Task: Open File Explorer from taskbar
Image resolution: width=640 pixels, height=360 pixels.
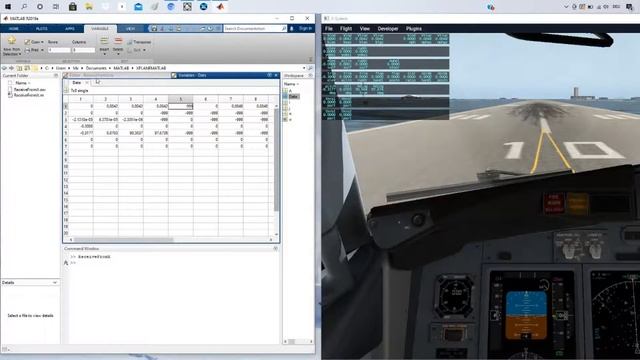Action: (x=89, y=7)
